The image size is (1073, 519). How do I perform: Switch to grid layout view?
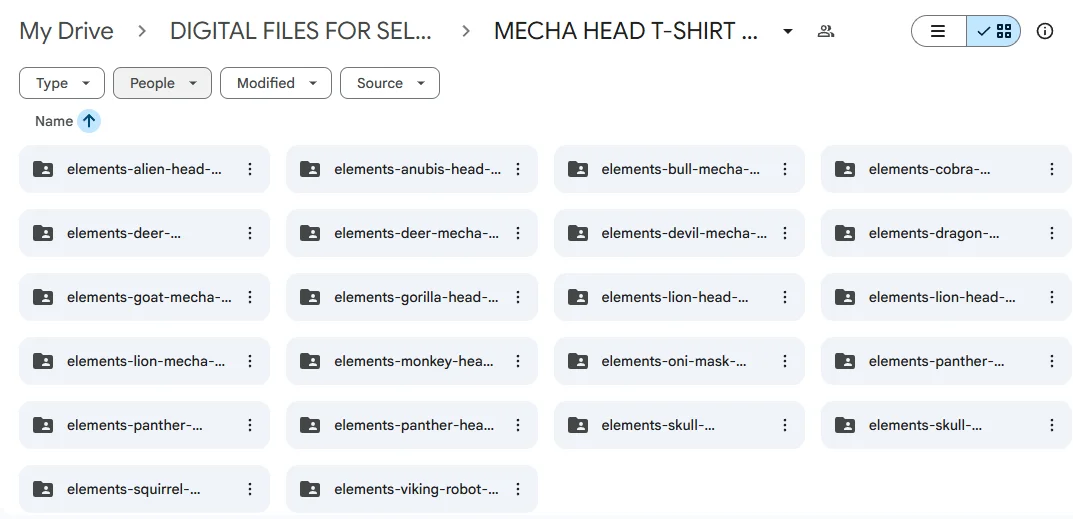[x=995, y=31]
